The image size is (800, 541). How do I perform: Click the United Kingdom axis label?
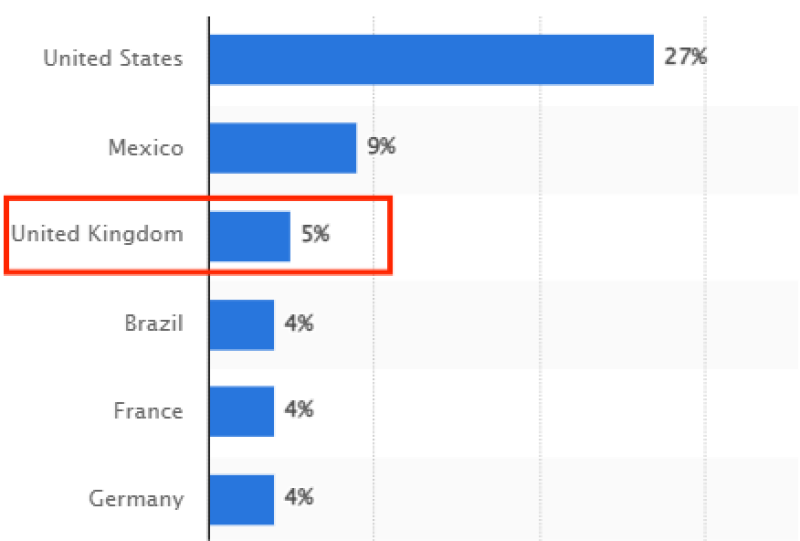point(98,235)
